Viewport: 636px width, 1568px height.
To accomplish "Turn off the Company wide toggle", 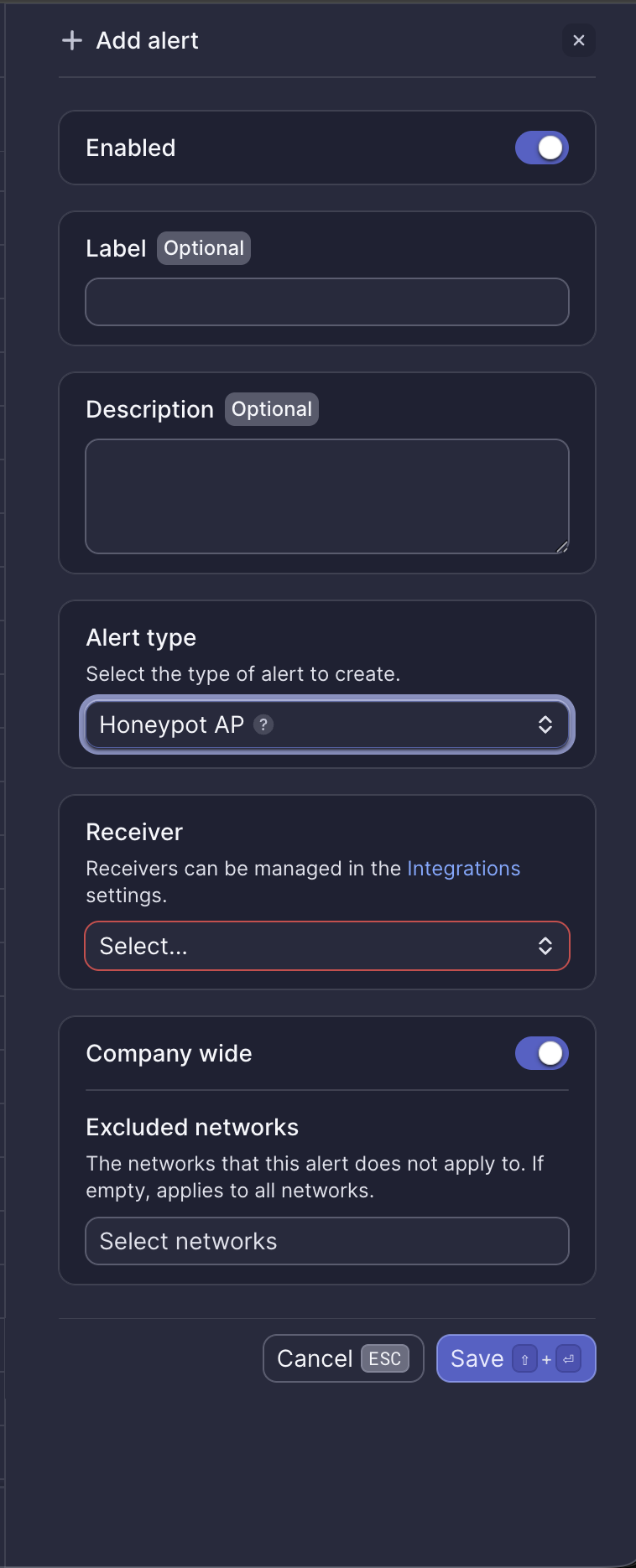I will pyautogui.click(x=541, y=1053).
